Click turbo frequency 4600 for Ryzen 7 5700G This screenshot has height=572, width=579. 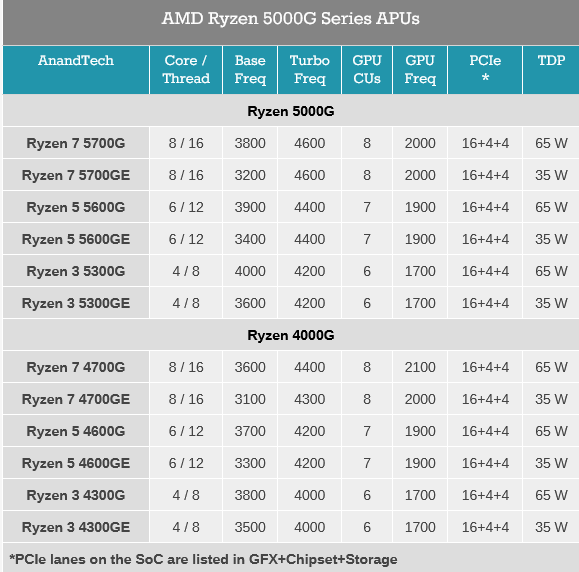coord(309,143)
